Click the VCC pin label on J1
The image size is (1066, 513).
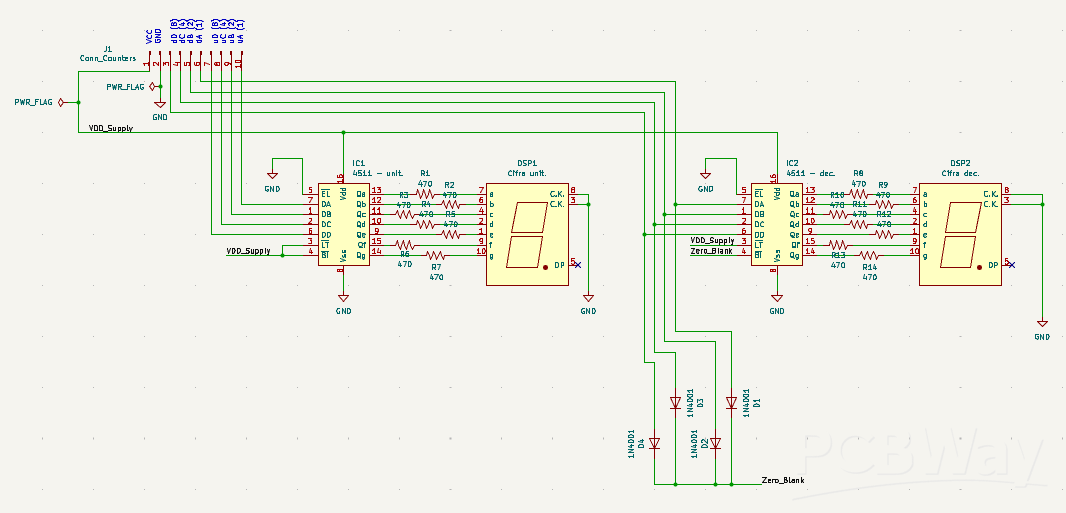(148, 36)
